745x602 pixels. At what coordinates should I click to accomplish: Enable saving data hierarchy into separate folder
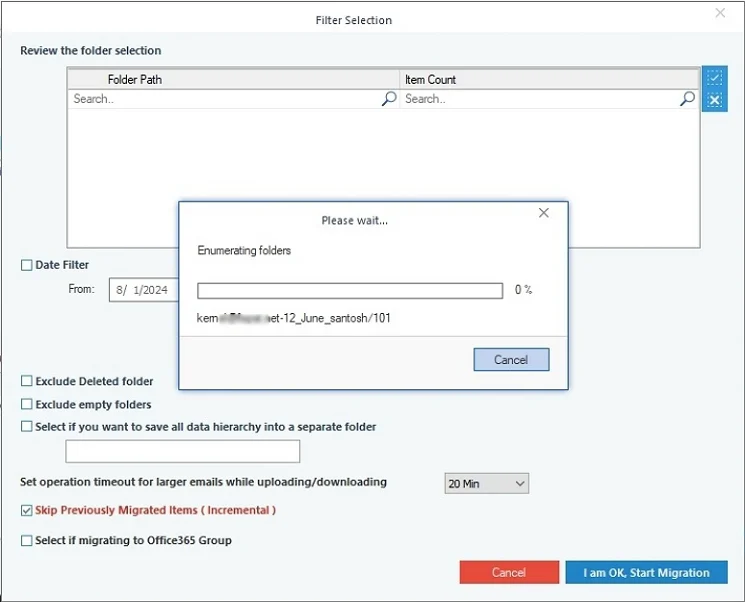[27, 427]
